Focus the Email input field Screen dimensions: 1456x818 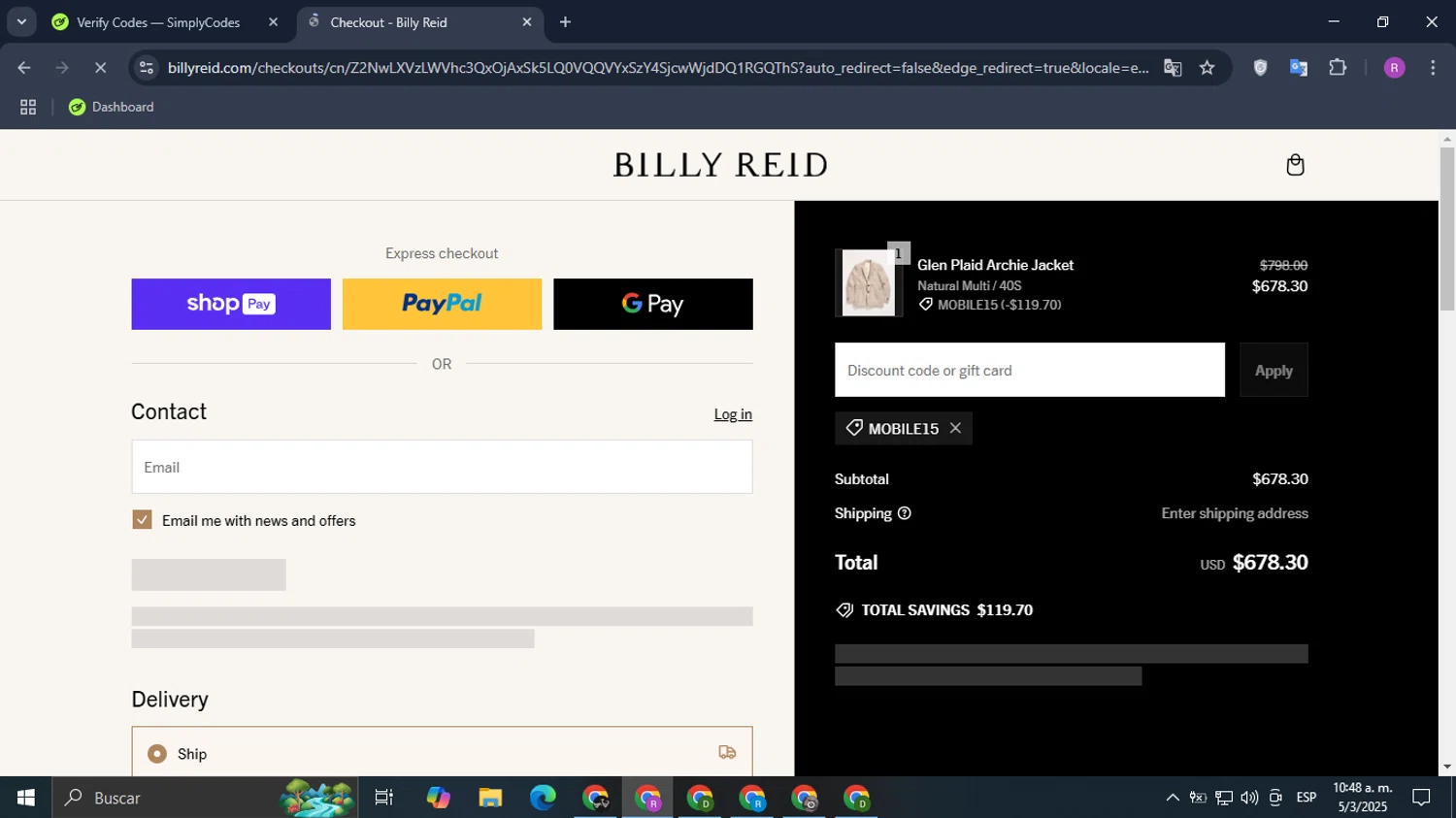(x=442, y=467)
